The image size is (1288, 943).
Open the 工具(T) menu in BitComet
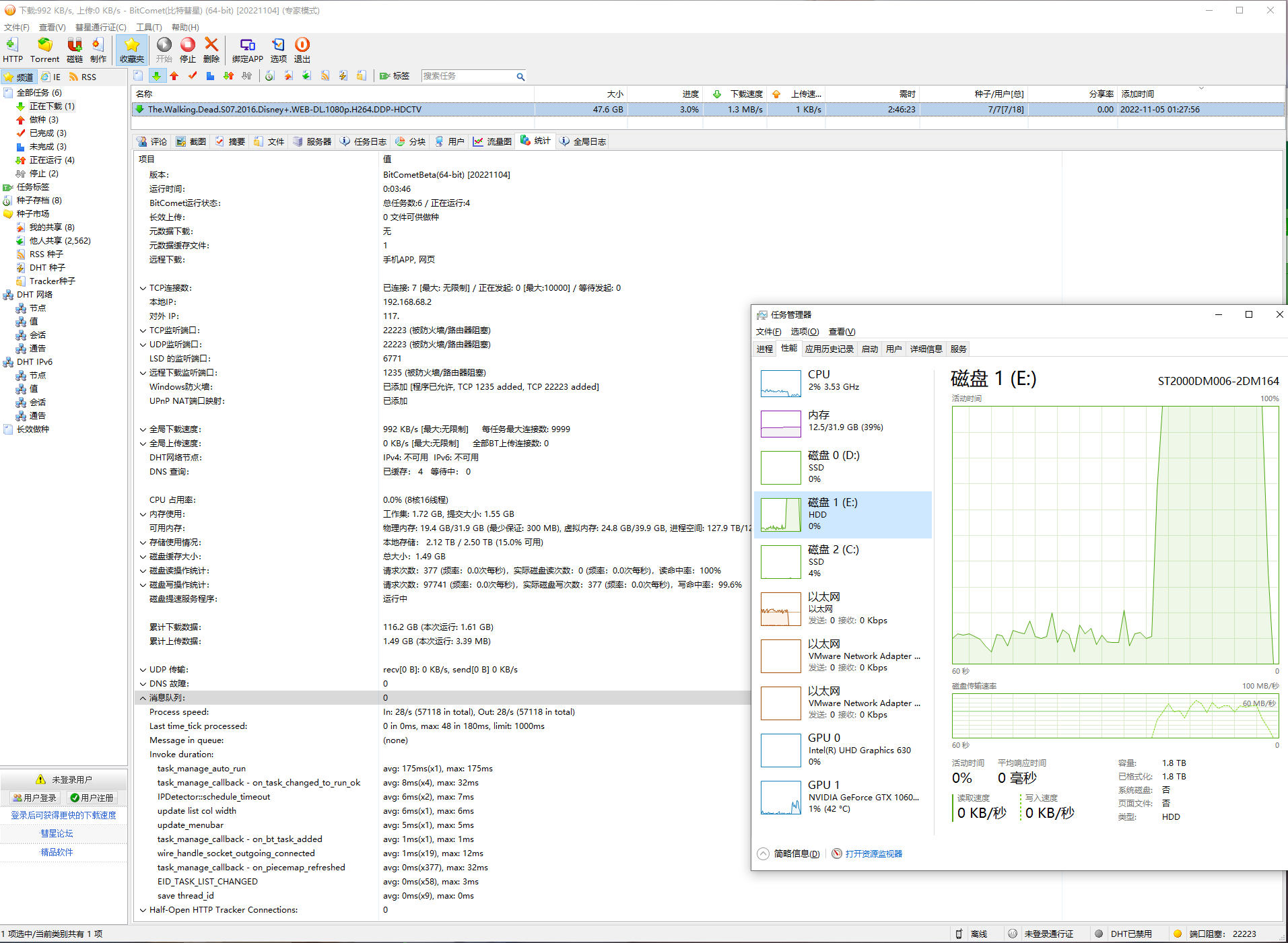[x=149, y=27]
